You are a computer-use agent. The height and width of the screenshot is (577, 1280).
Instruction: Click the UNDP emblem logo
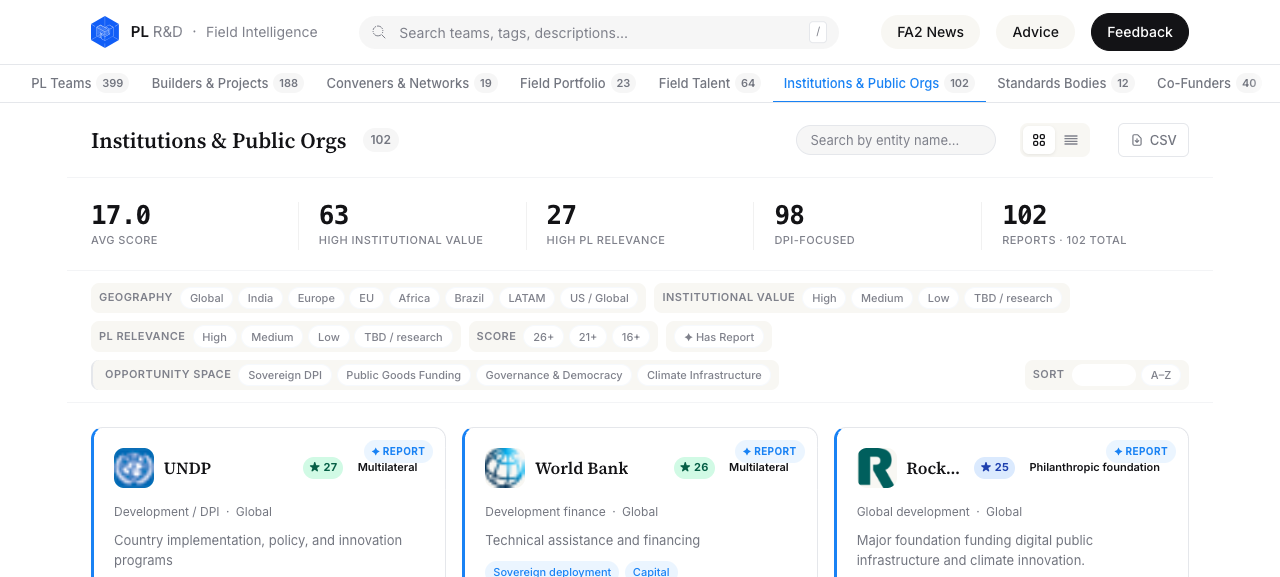coord(134,468)
